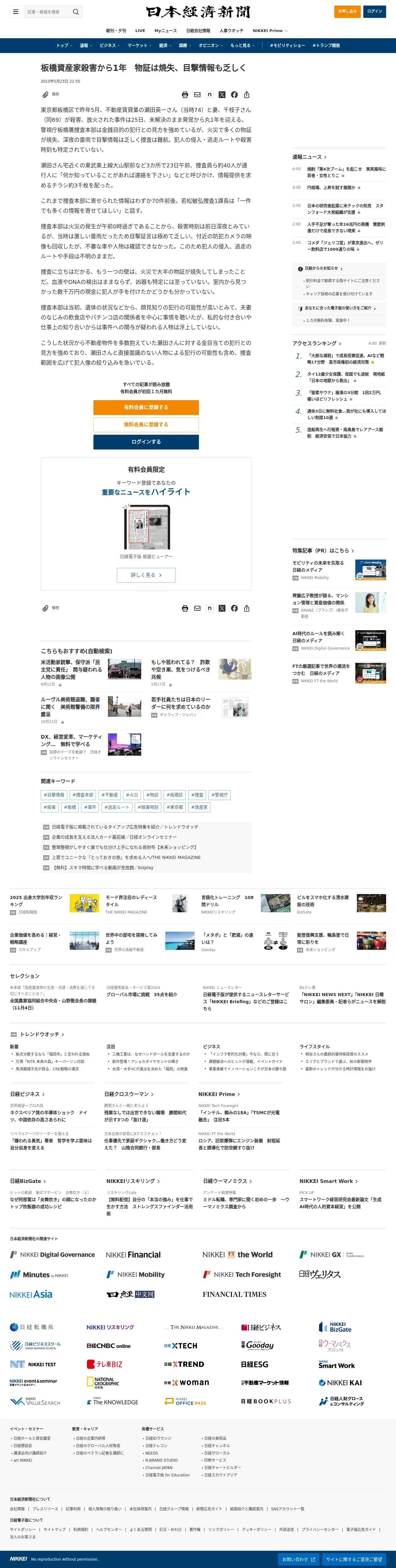Open NIKKEI Tech Foresight logo link
The width and height of the screenshot is (396, 1568).
click(242, 1274)
